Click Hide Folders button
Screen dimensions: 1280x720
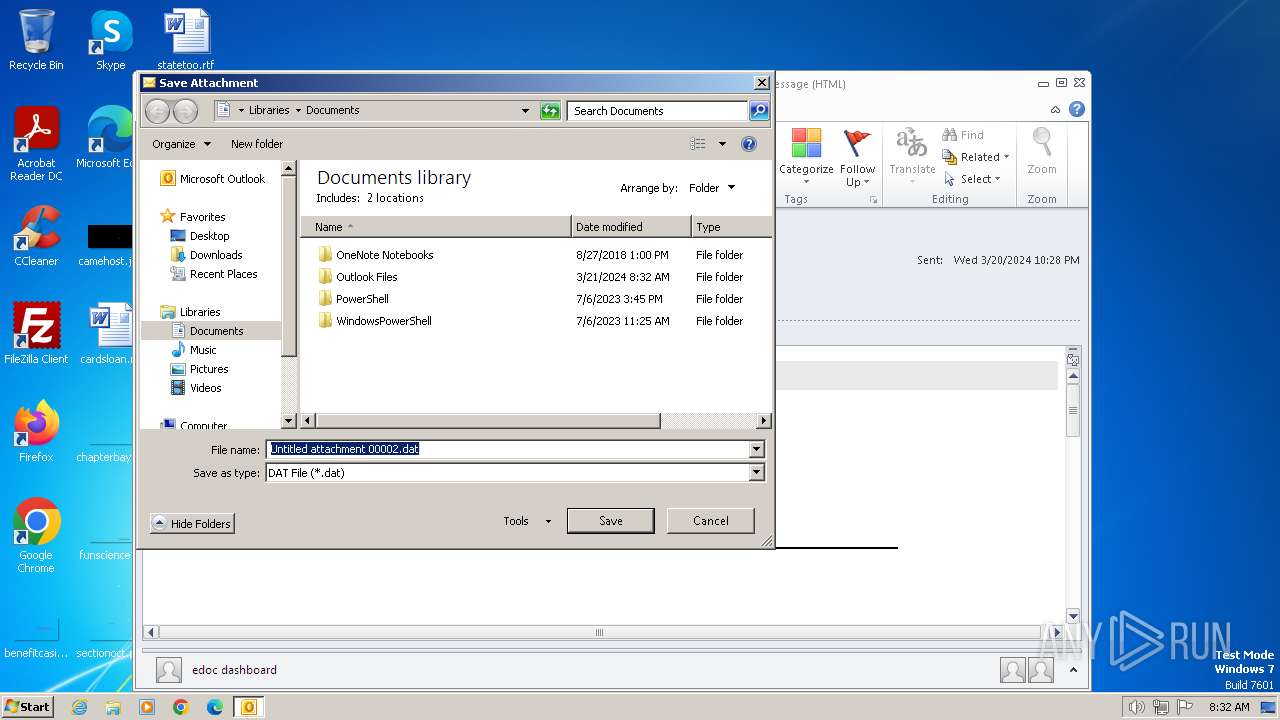point(192,524)
